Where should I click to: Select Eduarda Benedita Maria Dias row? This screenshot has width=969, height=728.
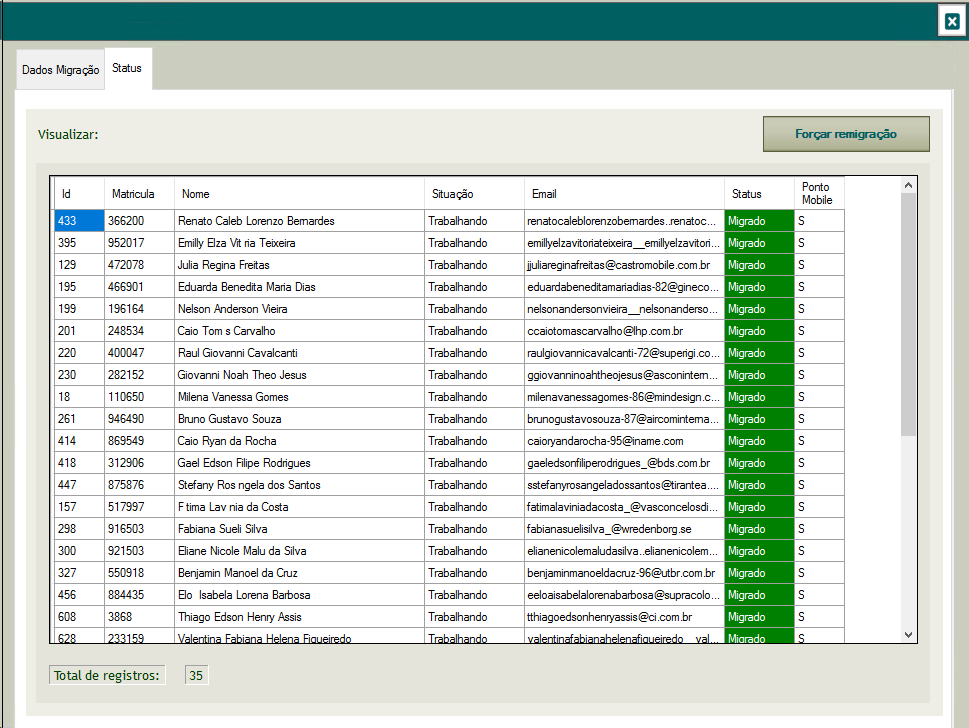(449, 287)
